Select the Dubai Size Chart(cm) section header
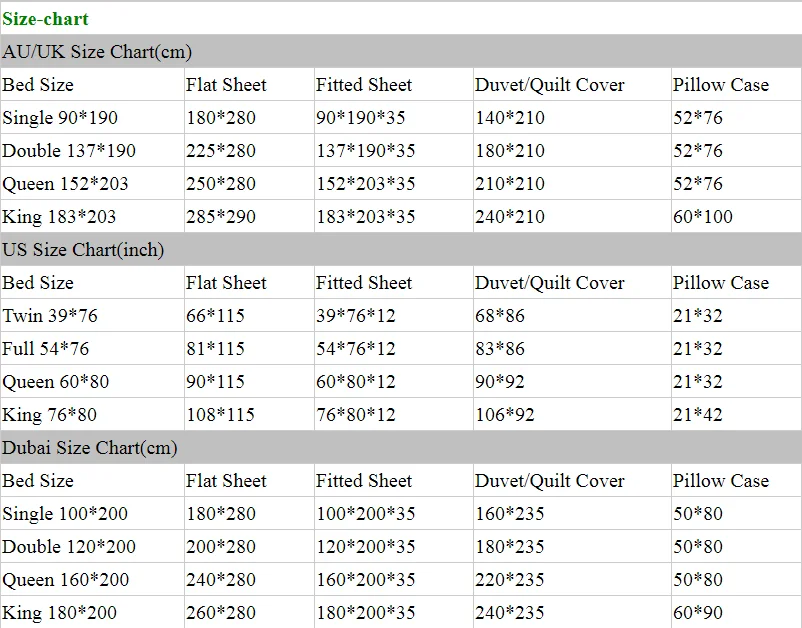The width and height of the screenshot is (802, 628). click(x=90, y=447)
